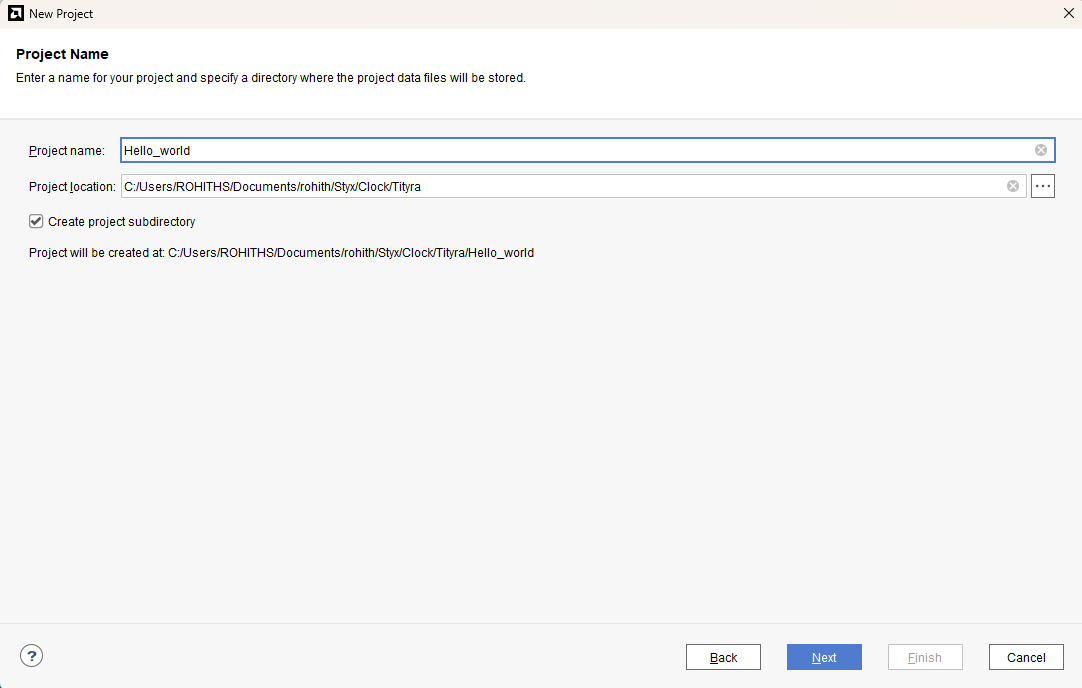1082x688 pixels.
Task: Browse for project location with ellipsis button
Action: tap(1043, 186)
